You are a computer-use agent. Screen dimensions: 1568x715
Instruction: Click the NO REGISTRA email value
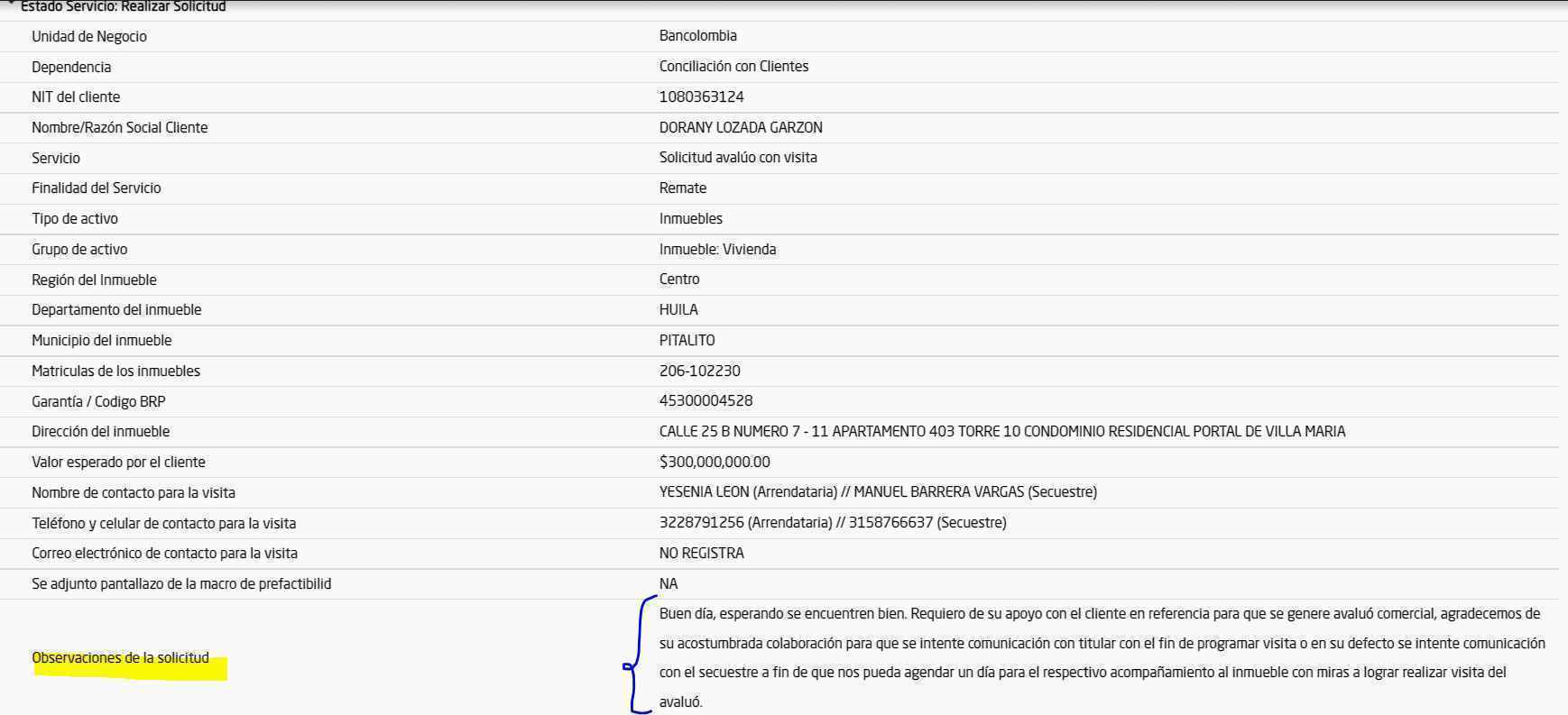[x=701, y=554]
